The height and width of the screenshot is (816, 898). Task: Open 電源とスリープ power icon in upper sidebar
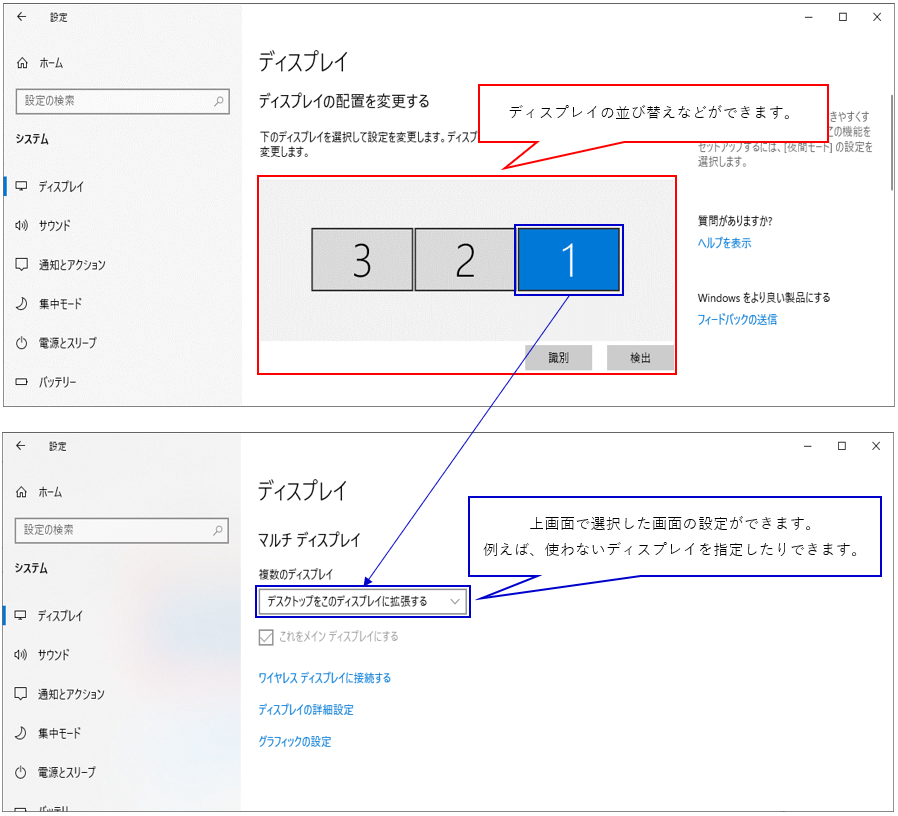click(x=22, y=343)
